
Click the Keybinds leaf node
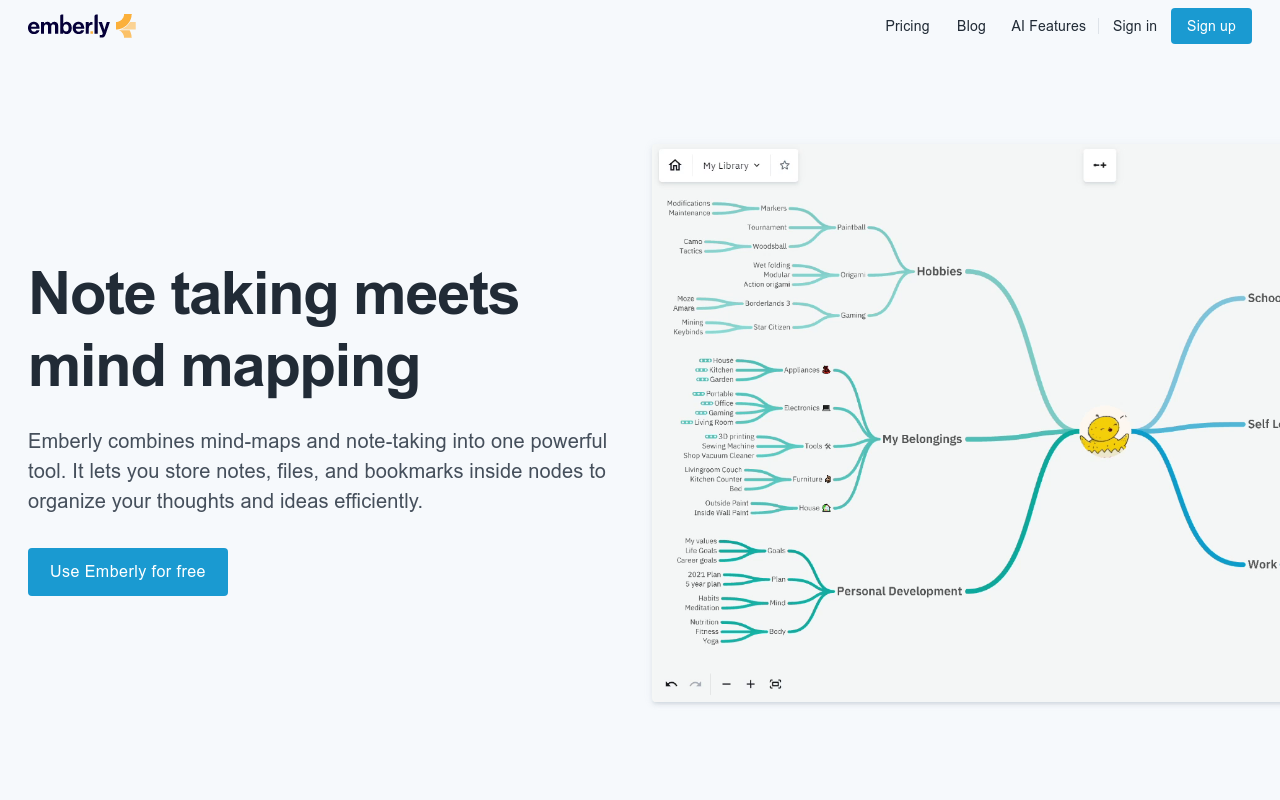(688, 332)
